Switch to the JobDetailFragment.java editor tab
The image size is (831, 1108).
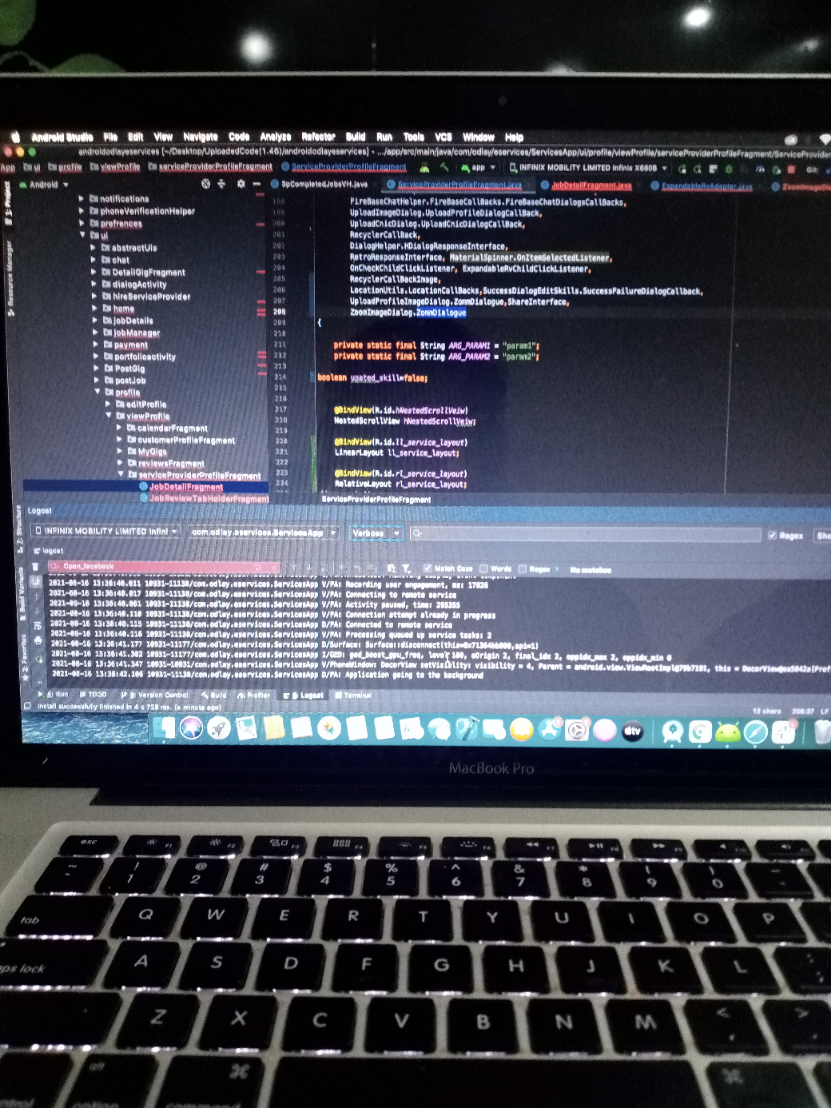point(590,186)
